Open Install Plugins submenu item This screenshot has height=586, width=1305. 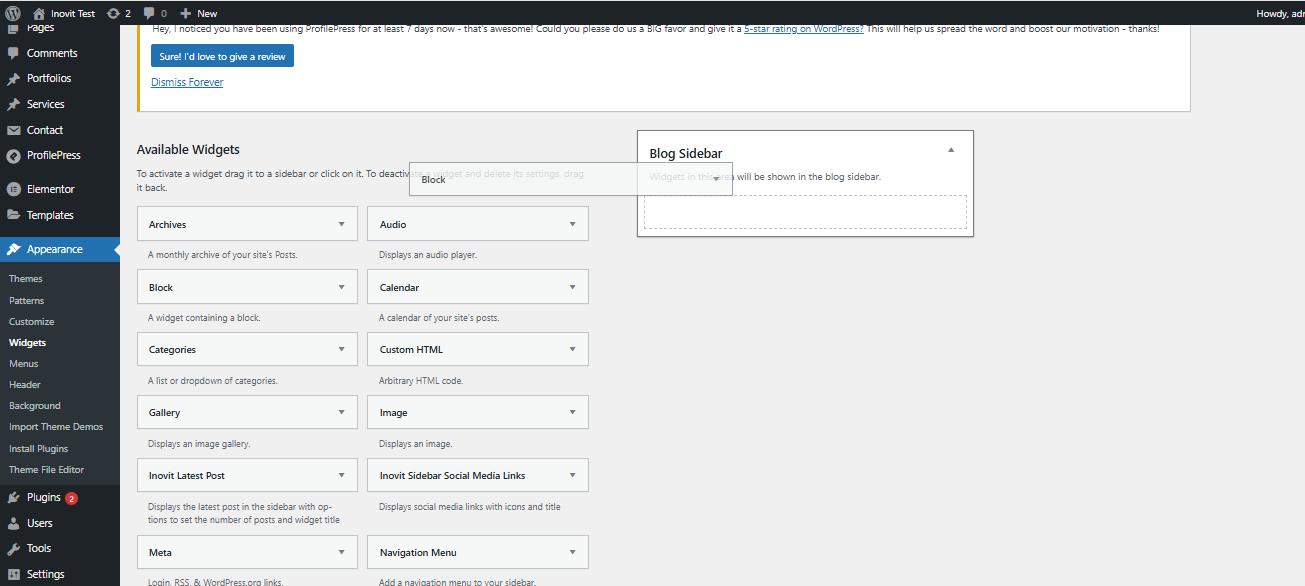click(x=39, y=449)
